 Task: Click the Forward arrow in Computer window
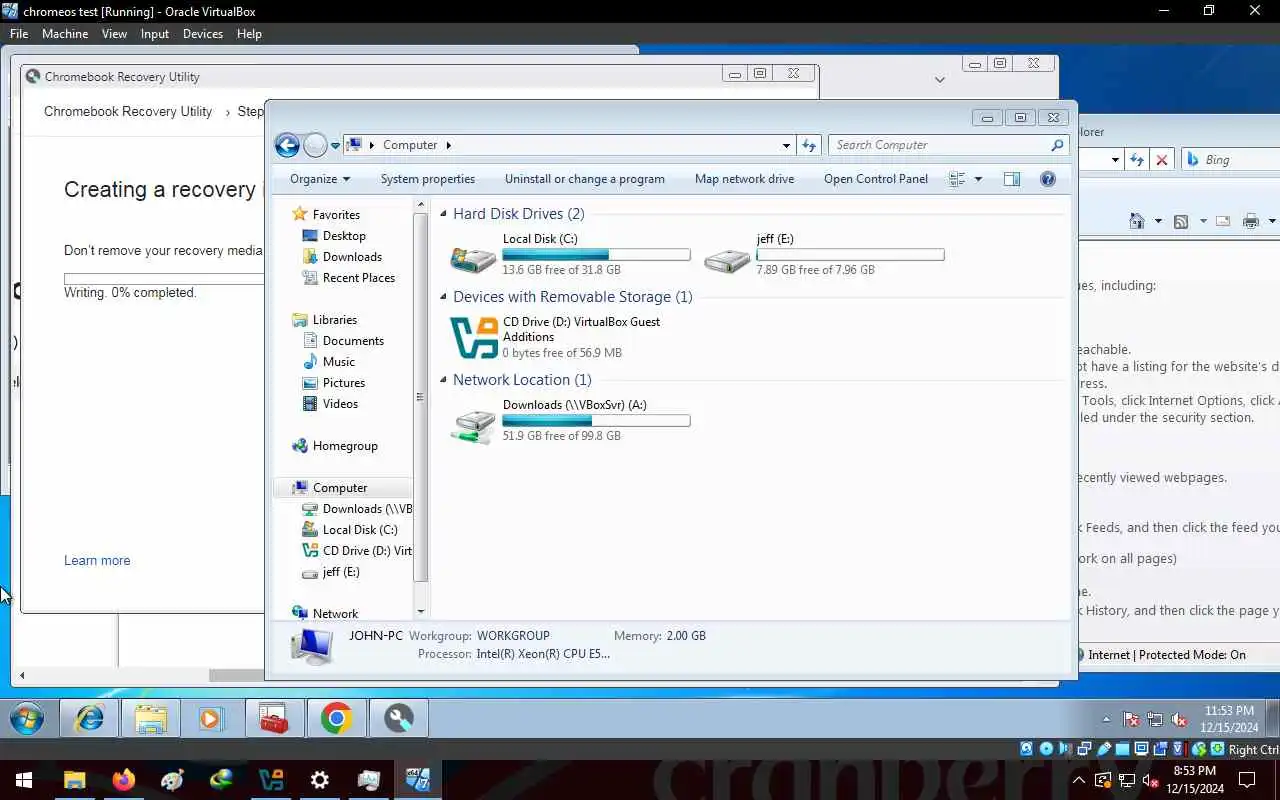(315, 145)
